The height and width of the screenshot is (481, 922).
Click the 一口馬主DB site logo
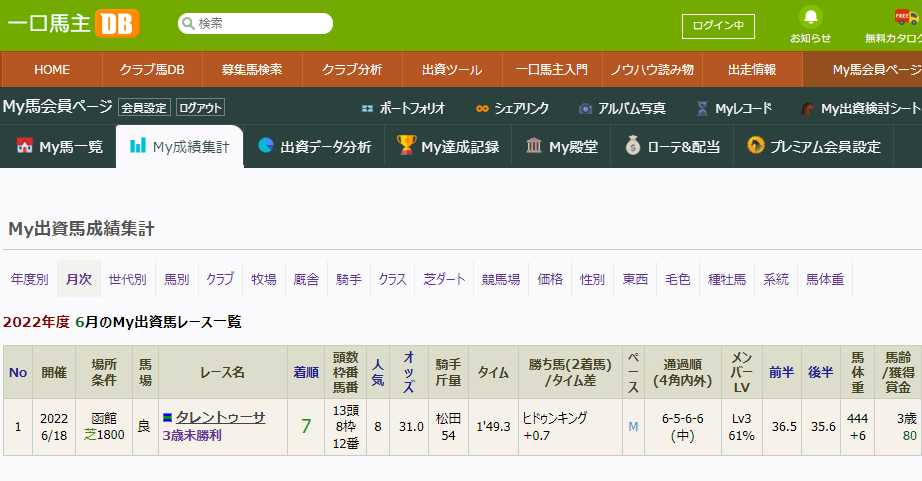point(74,24)
